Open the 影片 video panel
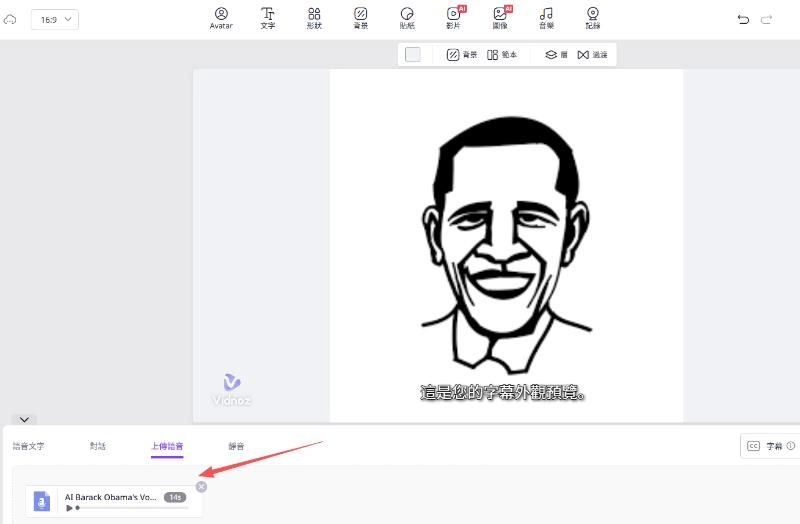800x524 pixels. click(x=454, y=18)
